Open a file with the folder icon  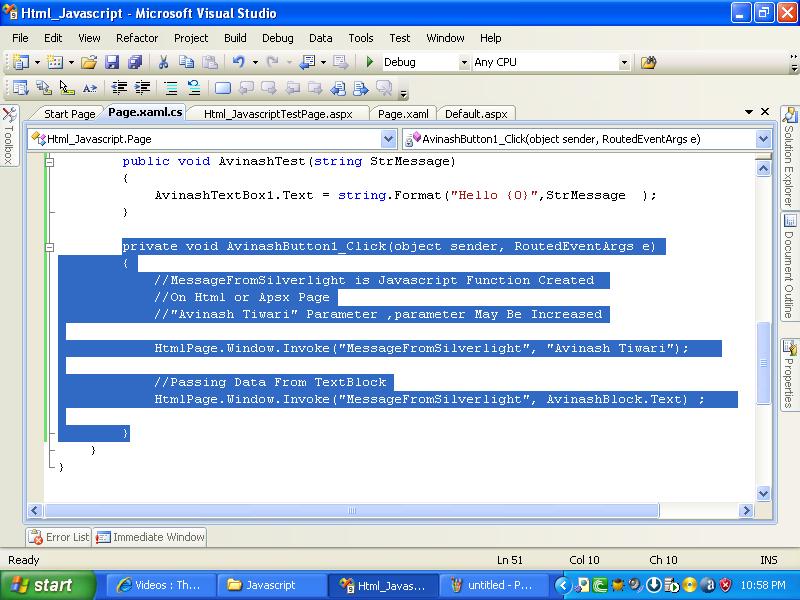[89, 62]
